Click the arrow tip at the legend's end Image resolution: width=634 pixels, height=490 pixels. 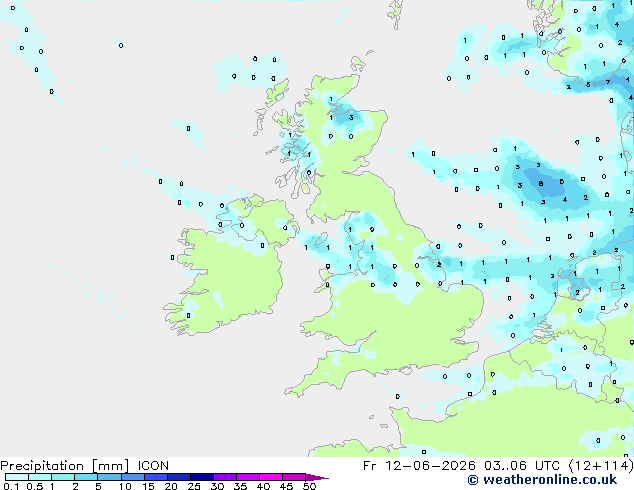(x=317, y=477)
